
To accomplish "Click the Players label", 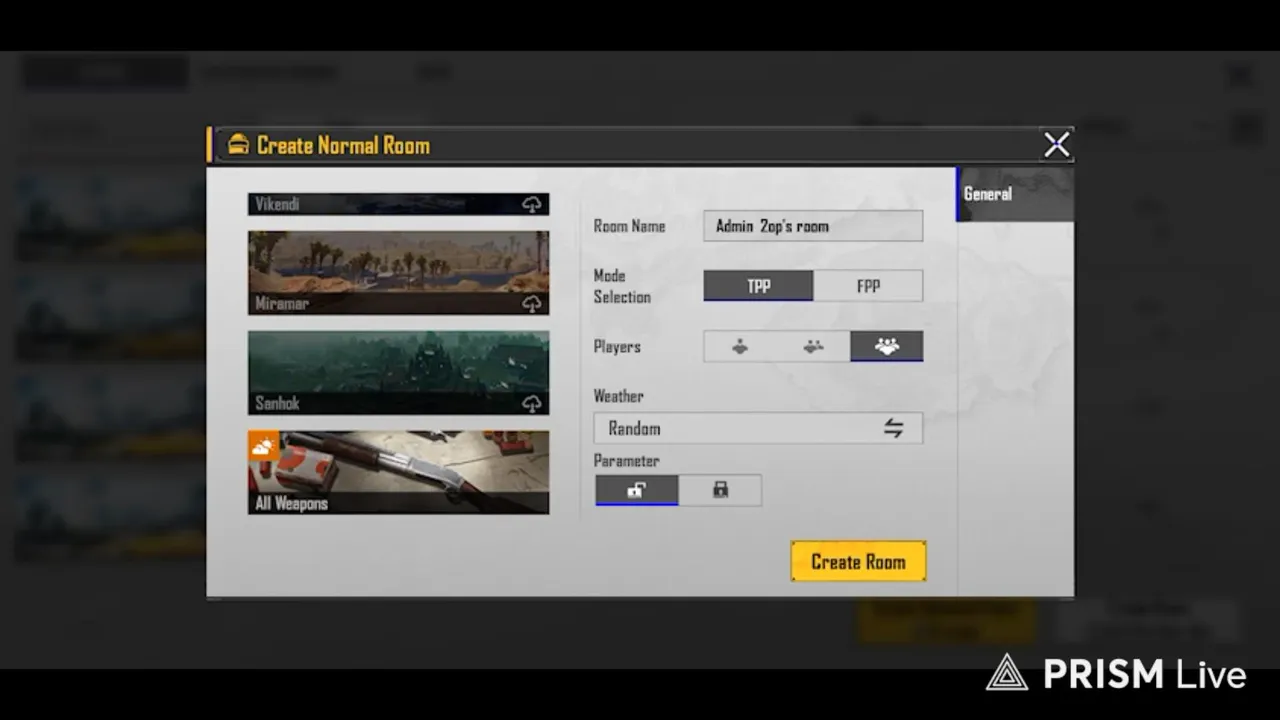I will tap(617, 347).
